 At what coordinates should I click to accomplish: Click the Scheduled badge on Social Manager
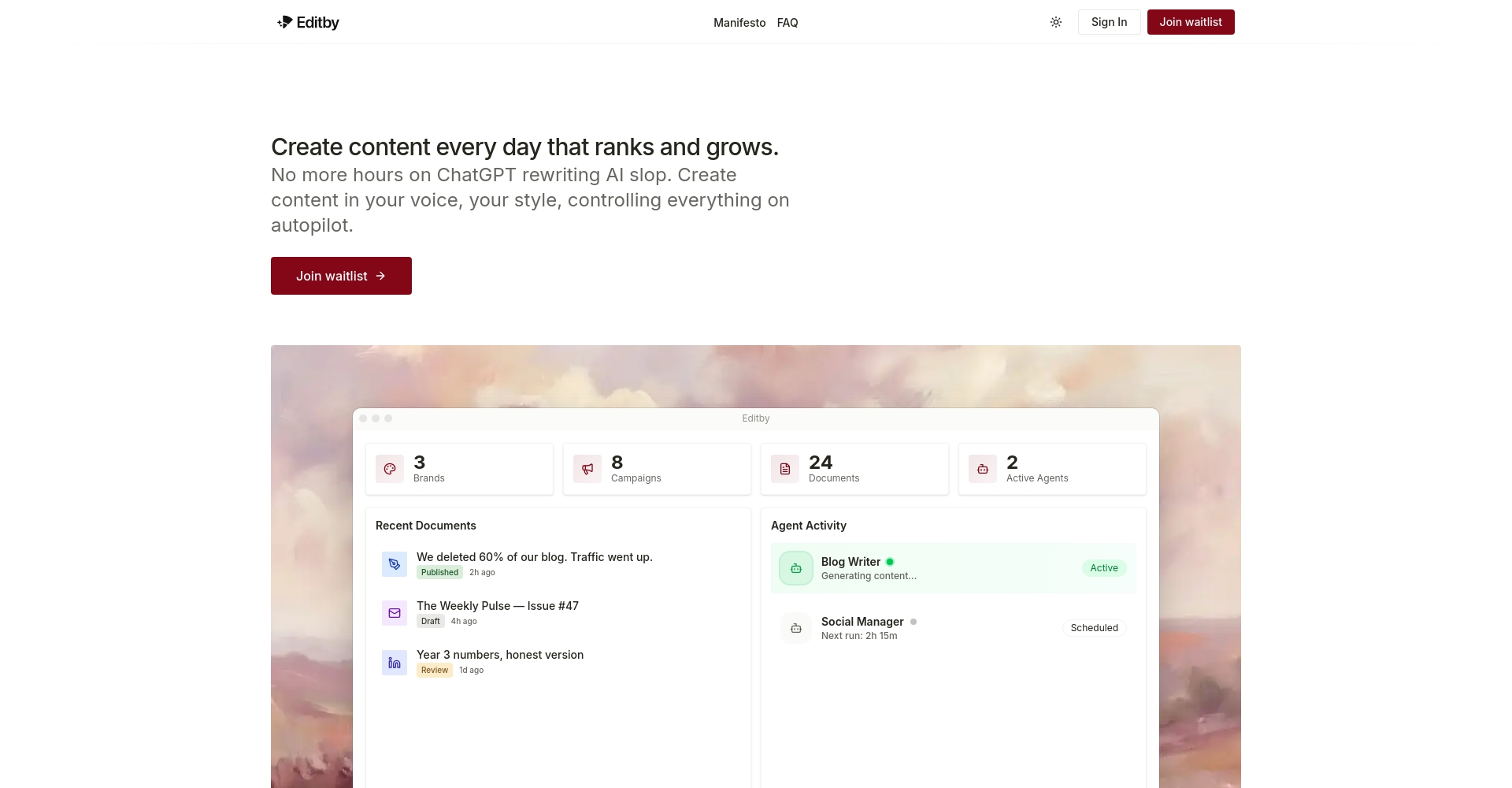coord(1094,628)
